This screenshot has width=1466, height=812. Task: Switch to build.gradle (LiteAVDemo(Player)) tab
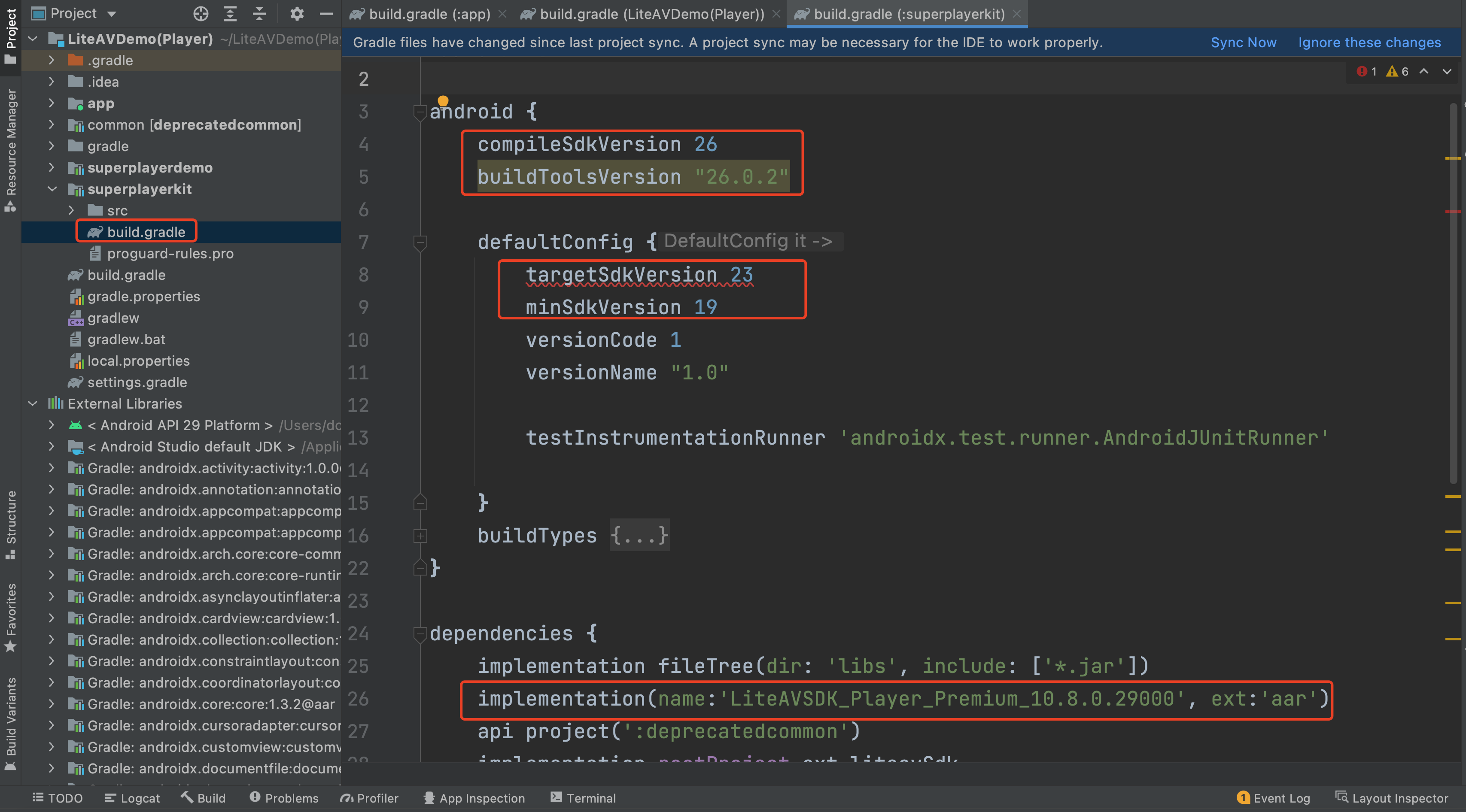pyautogui.click(x=651, y=14)
